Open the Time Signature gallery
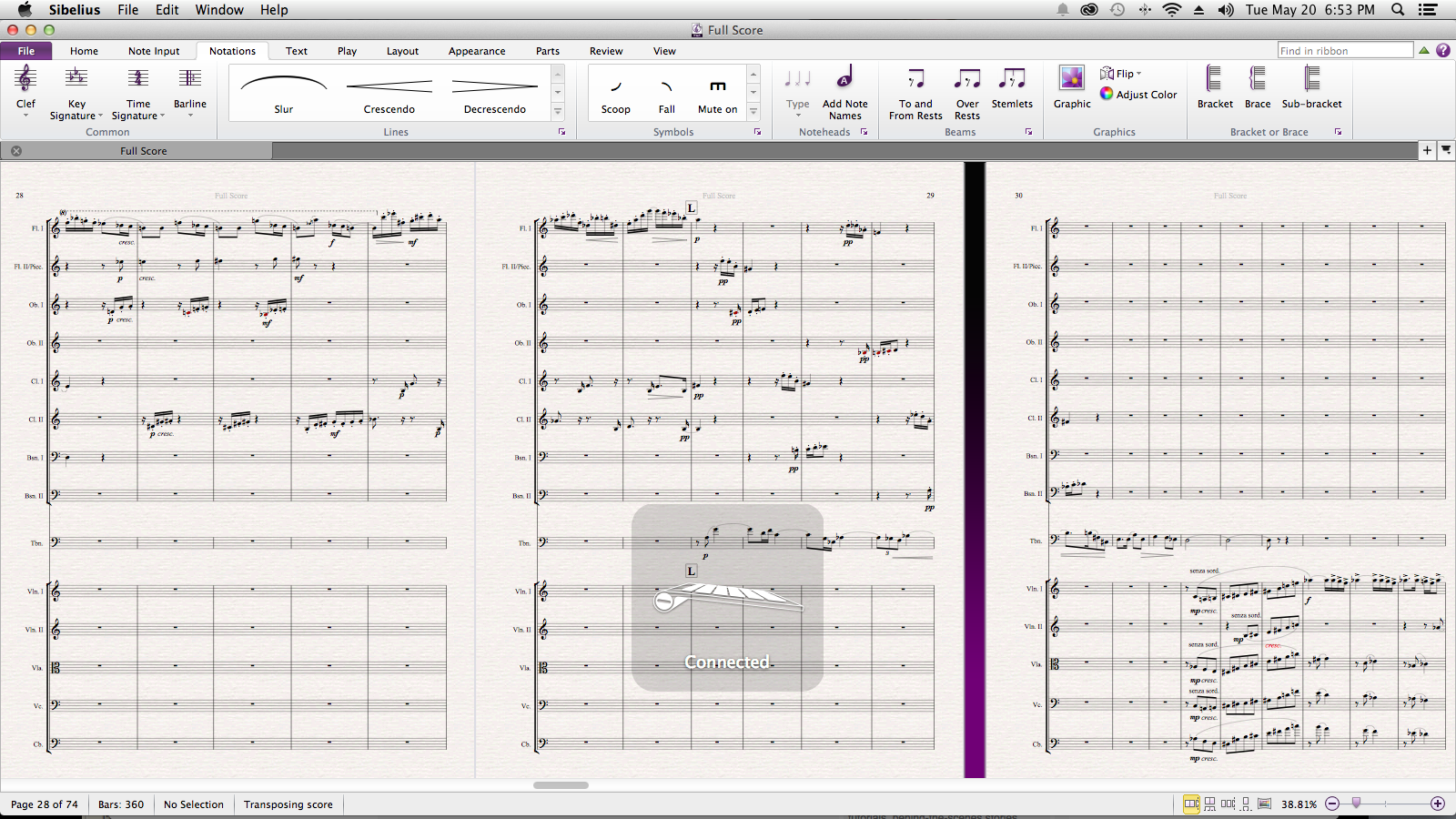Screen dimensions: 1456x819 tap(138, 93)
